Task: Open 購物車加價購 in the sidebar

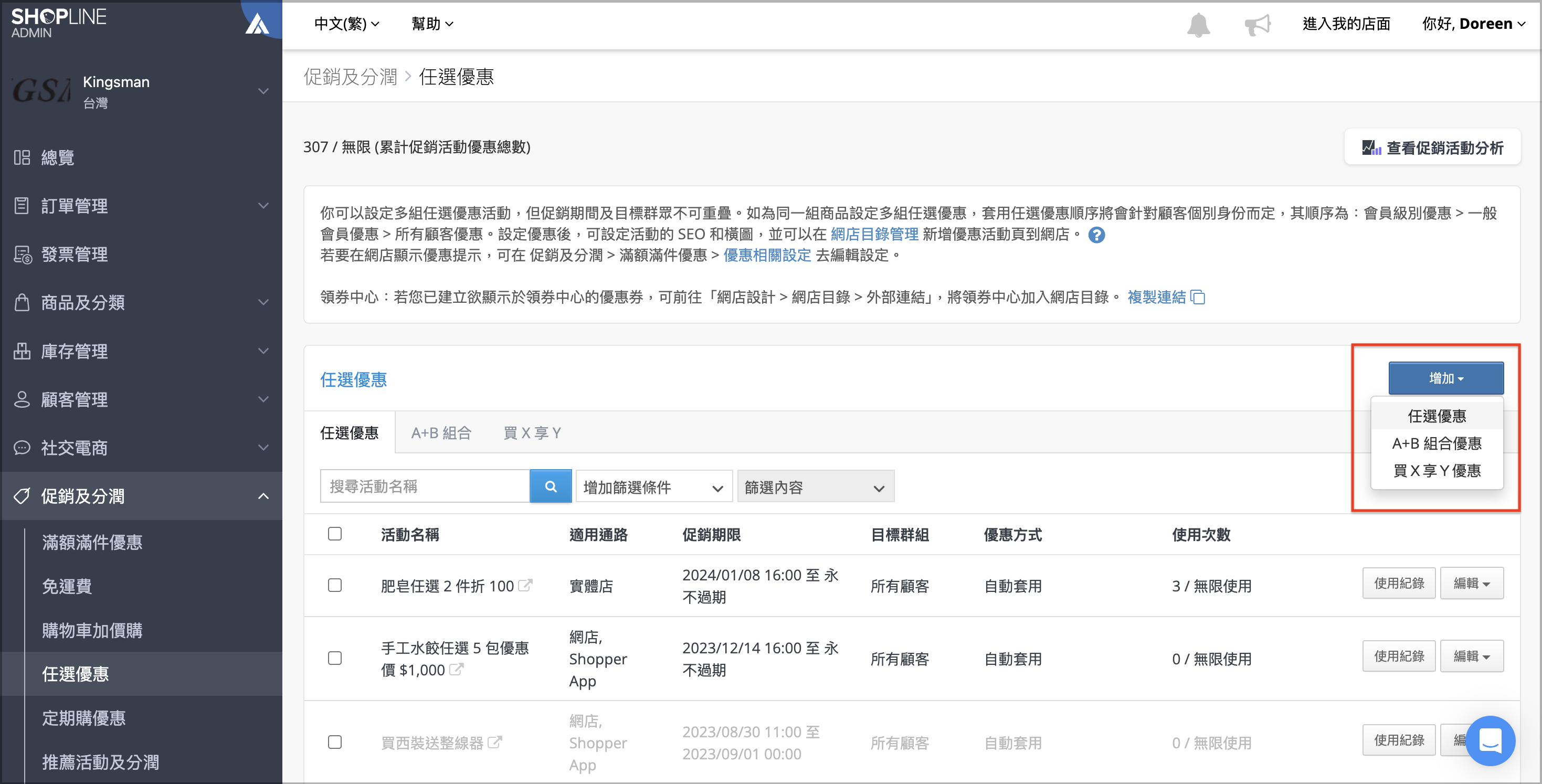Action: click(x=92, y=630)
